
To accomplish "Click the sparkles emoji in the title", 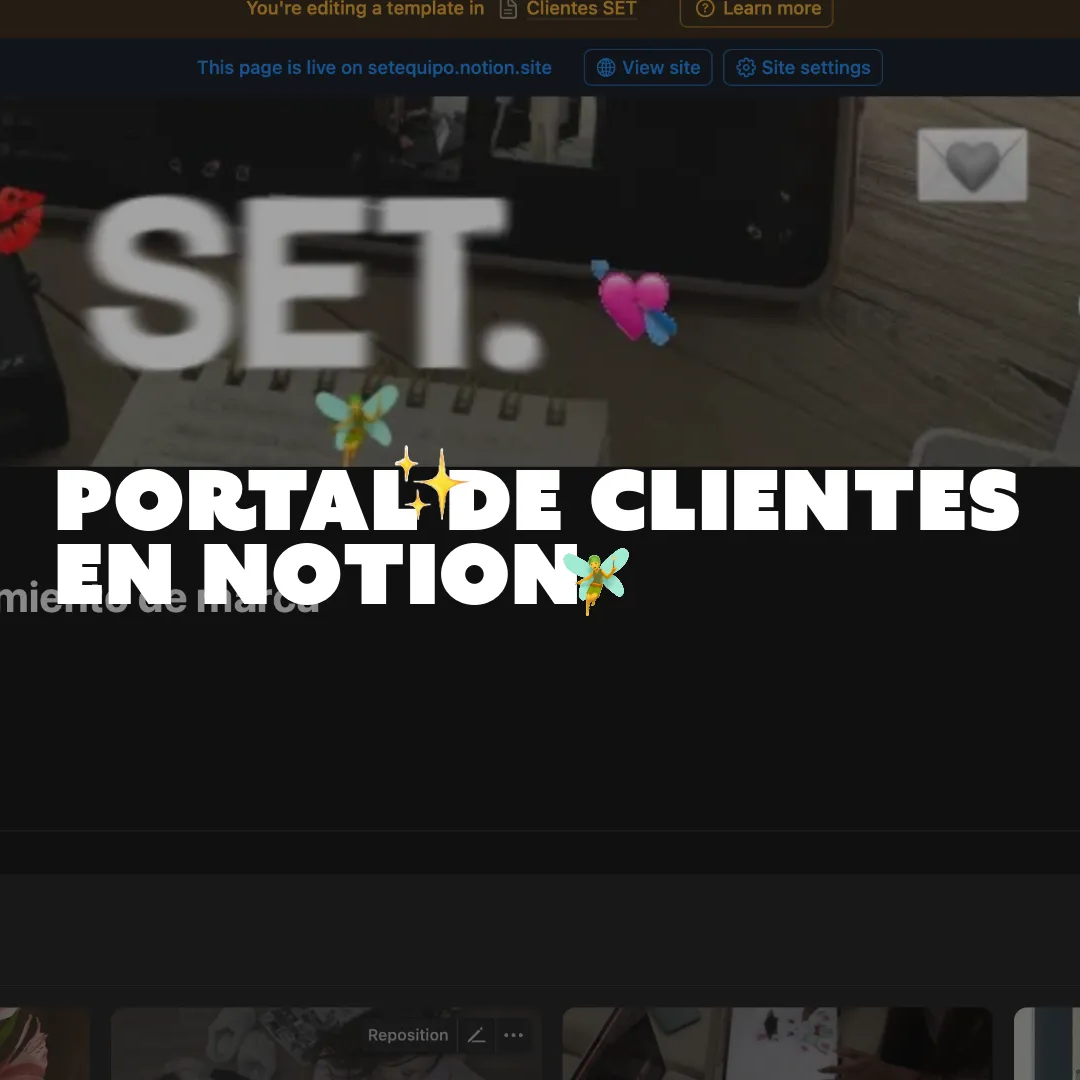I will click(x=430, y=484).
